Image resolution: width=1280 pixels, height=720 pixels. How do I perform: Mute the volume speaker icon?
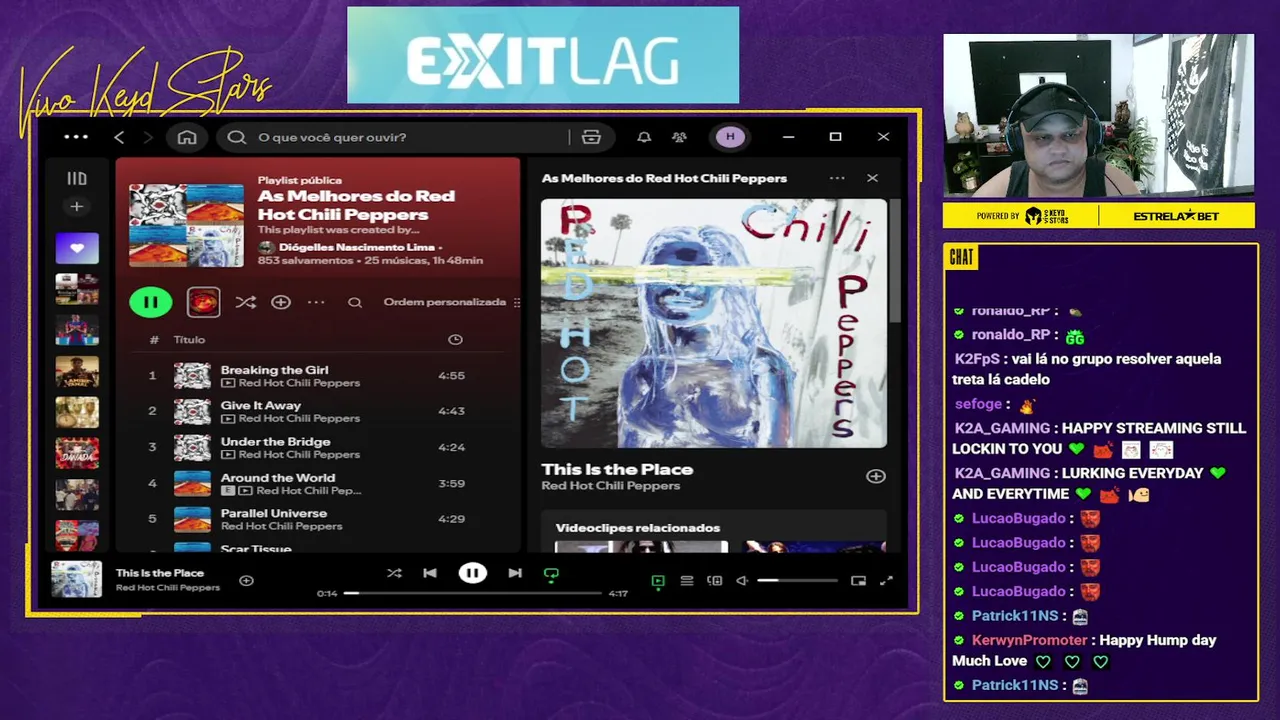point(742,580)
